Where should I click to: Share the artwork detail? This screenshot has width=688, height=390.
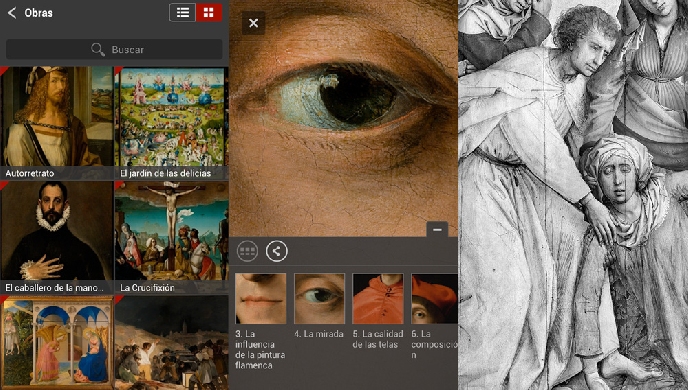(276, 251)
